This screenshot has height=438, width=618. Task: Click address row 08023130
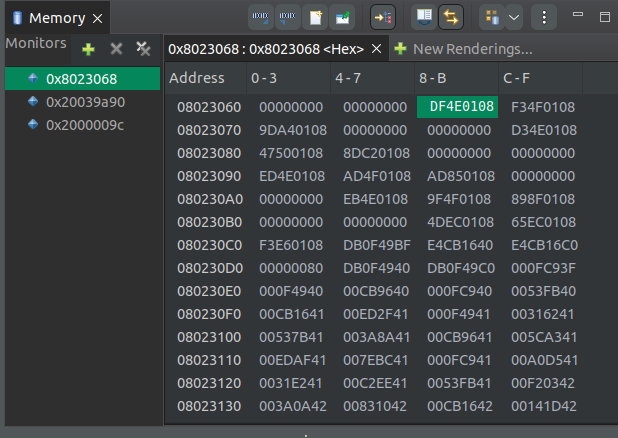click(x=209, y=406)
